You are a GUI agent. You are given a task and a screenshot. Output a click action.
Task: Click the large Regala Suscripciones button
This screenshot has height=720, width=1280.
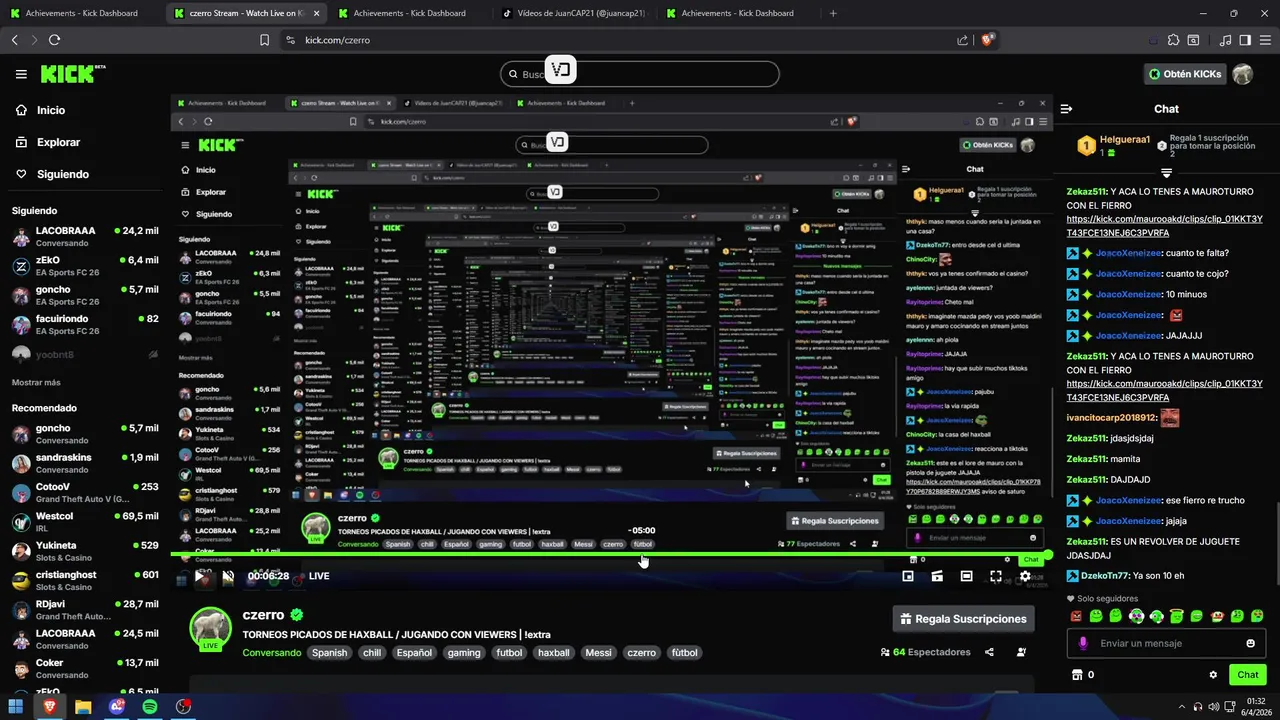[x=963, y=619]
